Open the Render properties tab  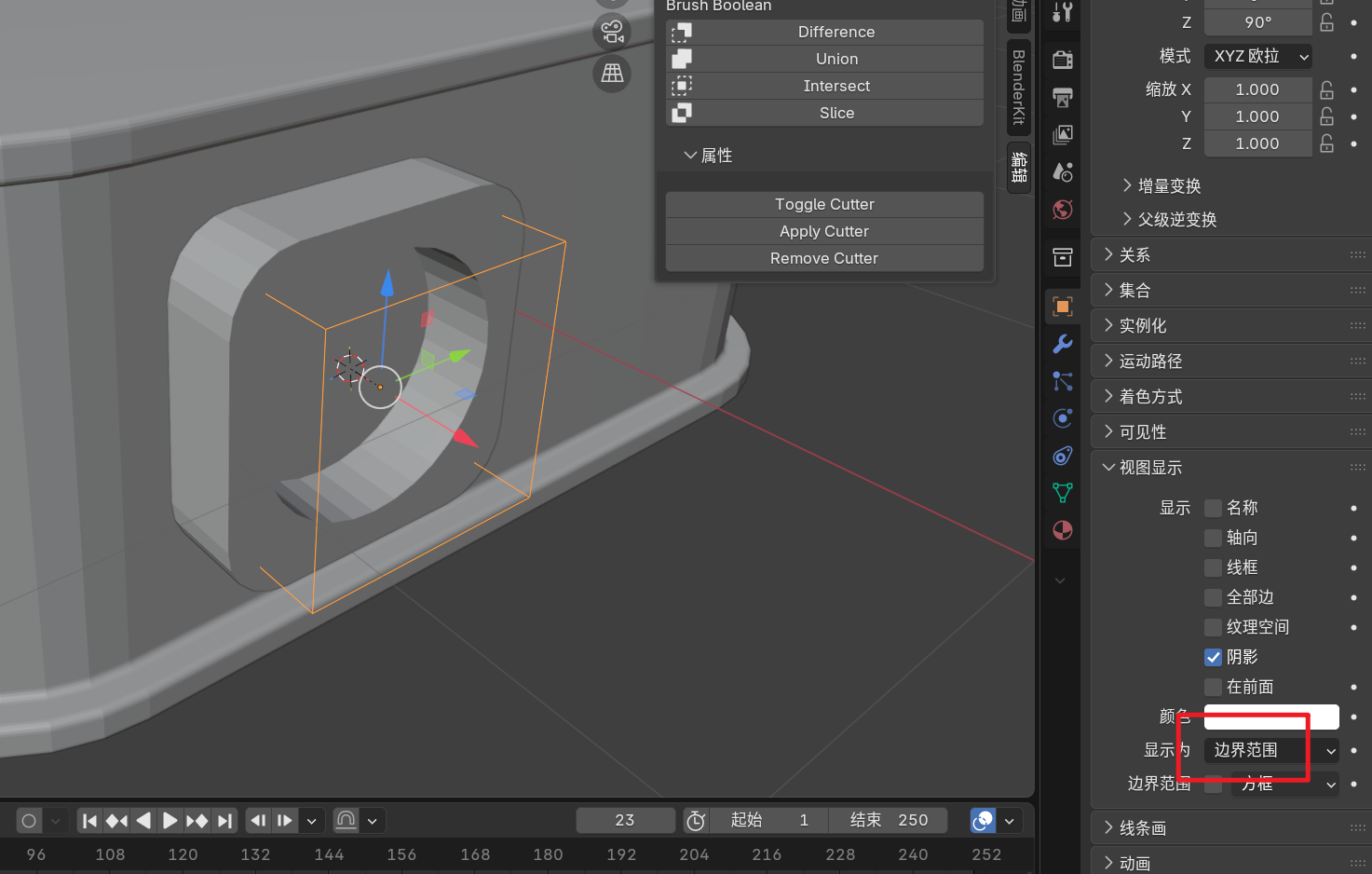[1062, 61]
